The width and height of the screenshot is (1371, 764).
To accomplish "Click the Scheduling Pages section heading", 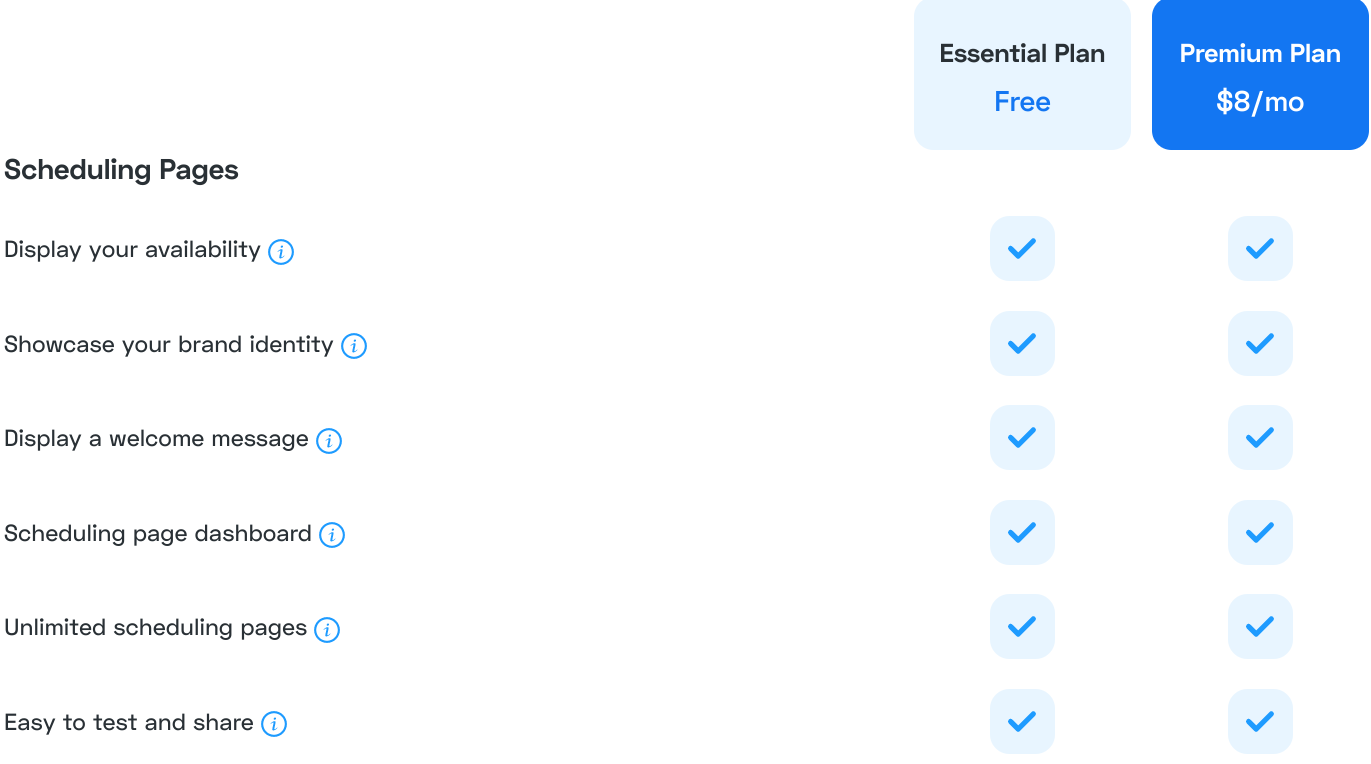I will [x=121, y=170].
